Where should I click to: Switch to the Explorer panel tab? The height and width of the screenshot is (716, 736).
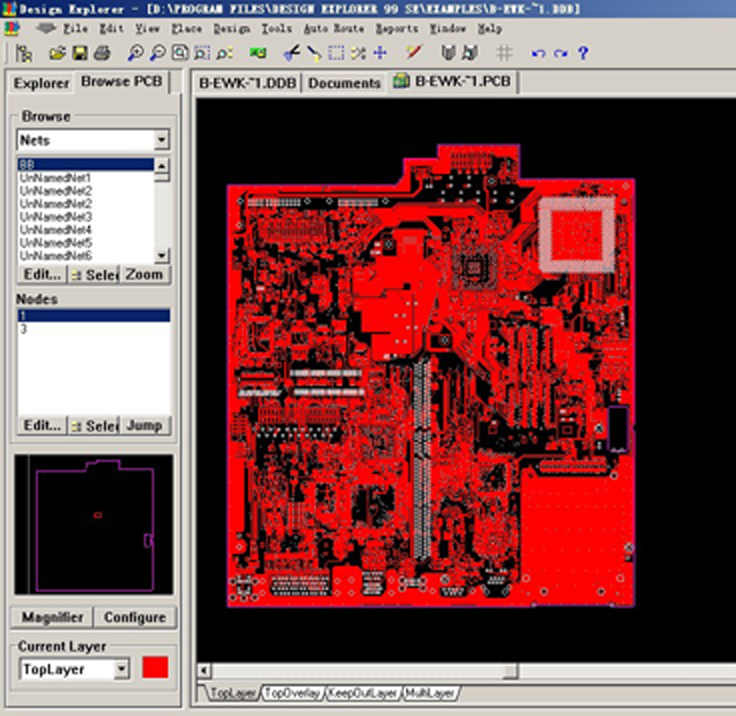tap(41, 84)
